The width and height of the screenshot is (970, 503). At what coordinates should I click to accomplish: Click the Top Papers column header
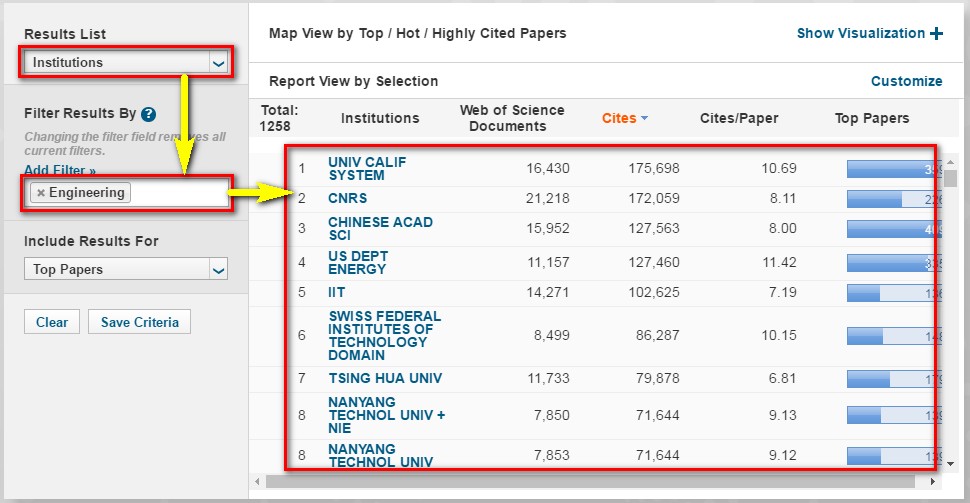tap(872, 118)
